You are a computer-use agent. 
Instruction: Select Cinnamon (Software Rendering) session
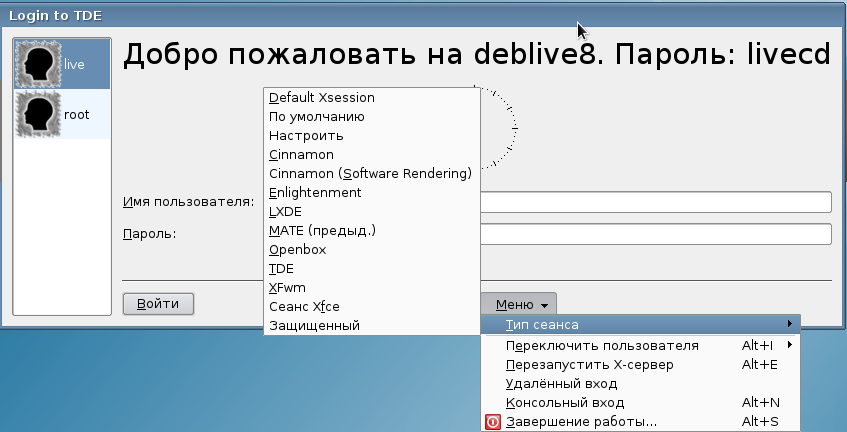(x=372, y=173)
